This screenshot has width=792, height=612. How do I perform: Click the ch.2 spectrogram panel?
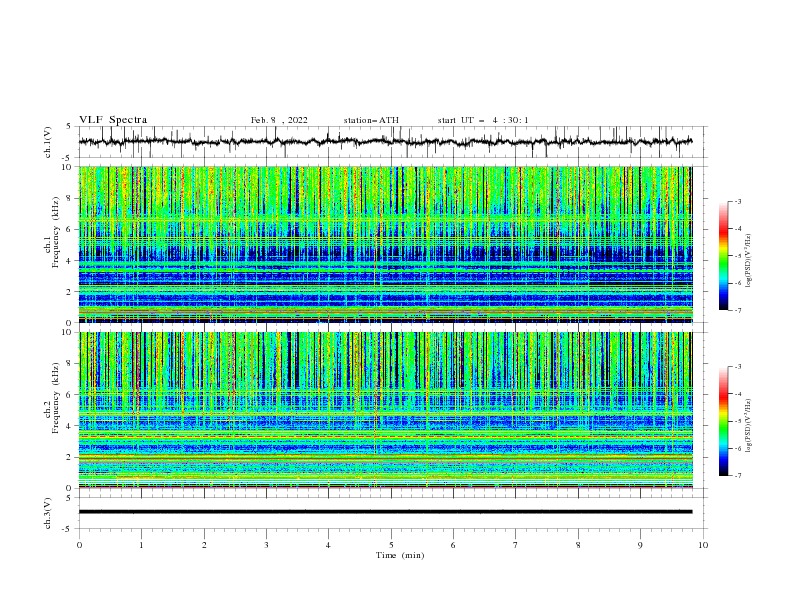tap(386, 410)
